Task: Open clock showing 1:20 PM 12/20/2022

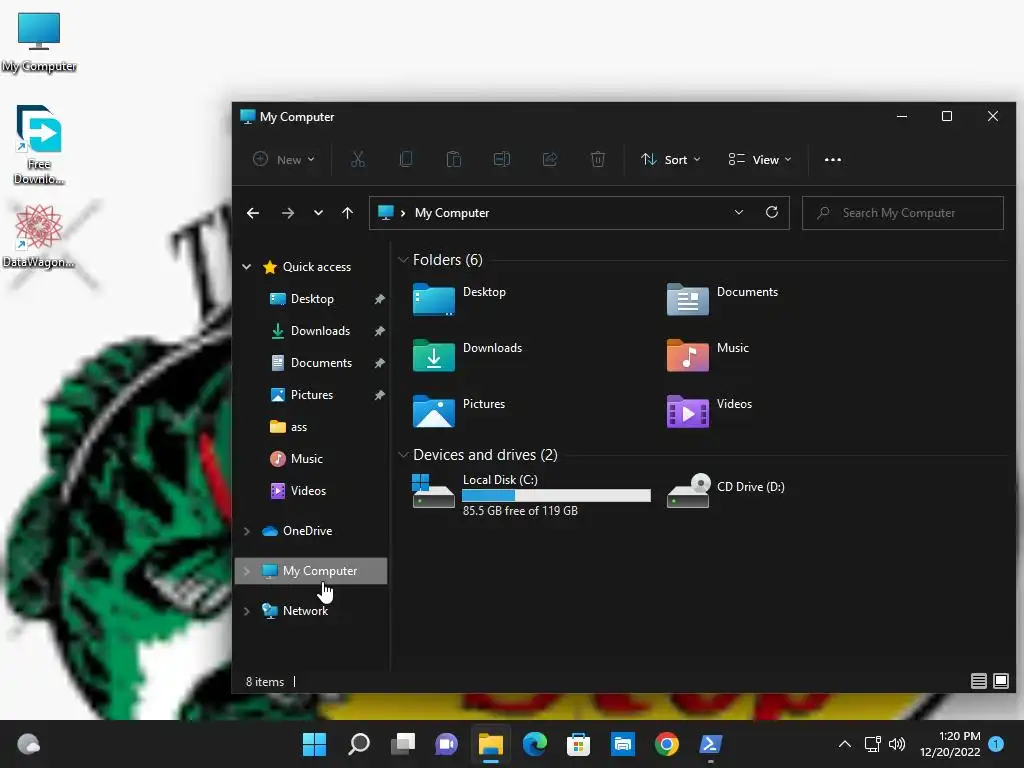Action: click(x=950, y=744)
